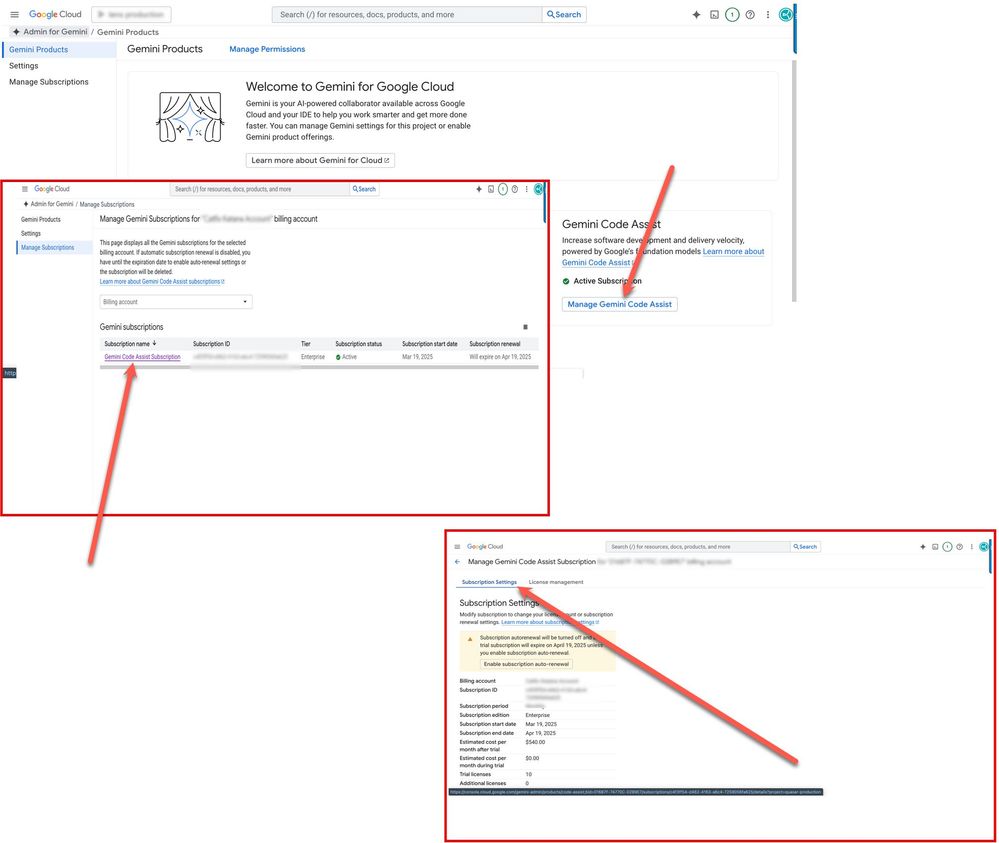Open the Learn more about subscription settings link

pos(550,622)
